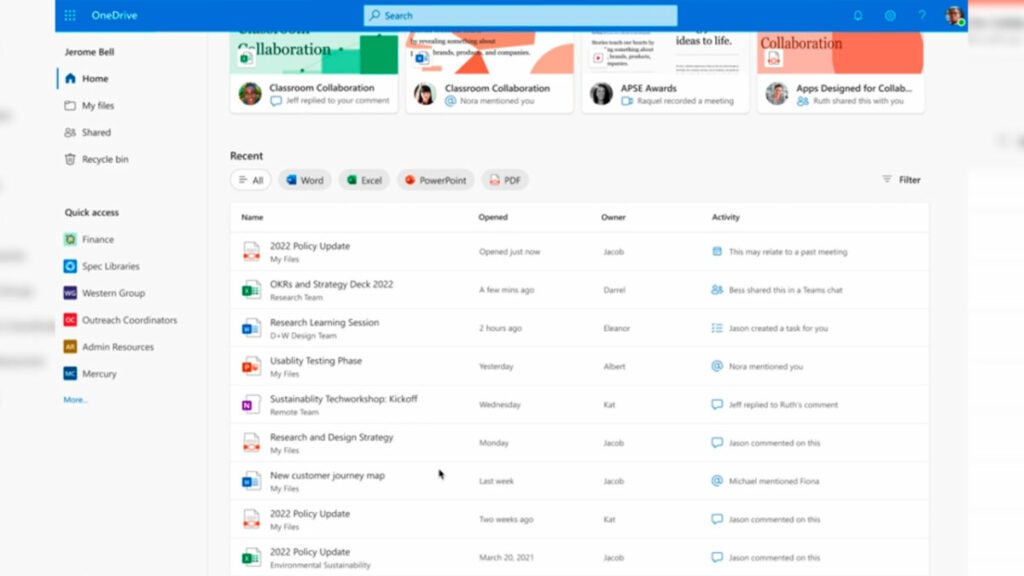
Task: Toggle the PowerPoint filter pill
Action: click(434, 180)
